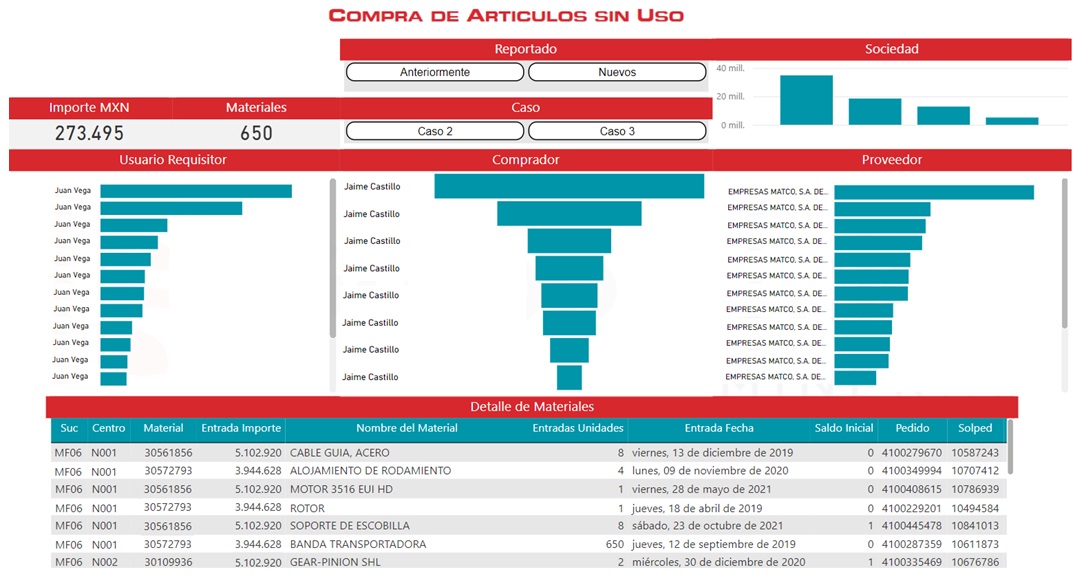
Task: Select the Anteriormente slicer button
Action: 434,72
